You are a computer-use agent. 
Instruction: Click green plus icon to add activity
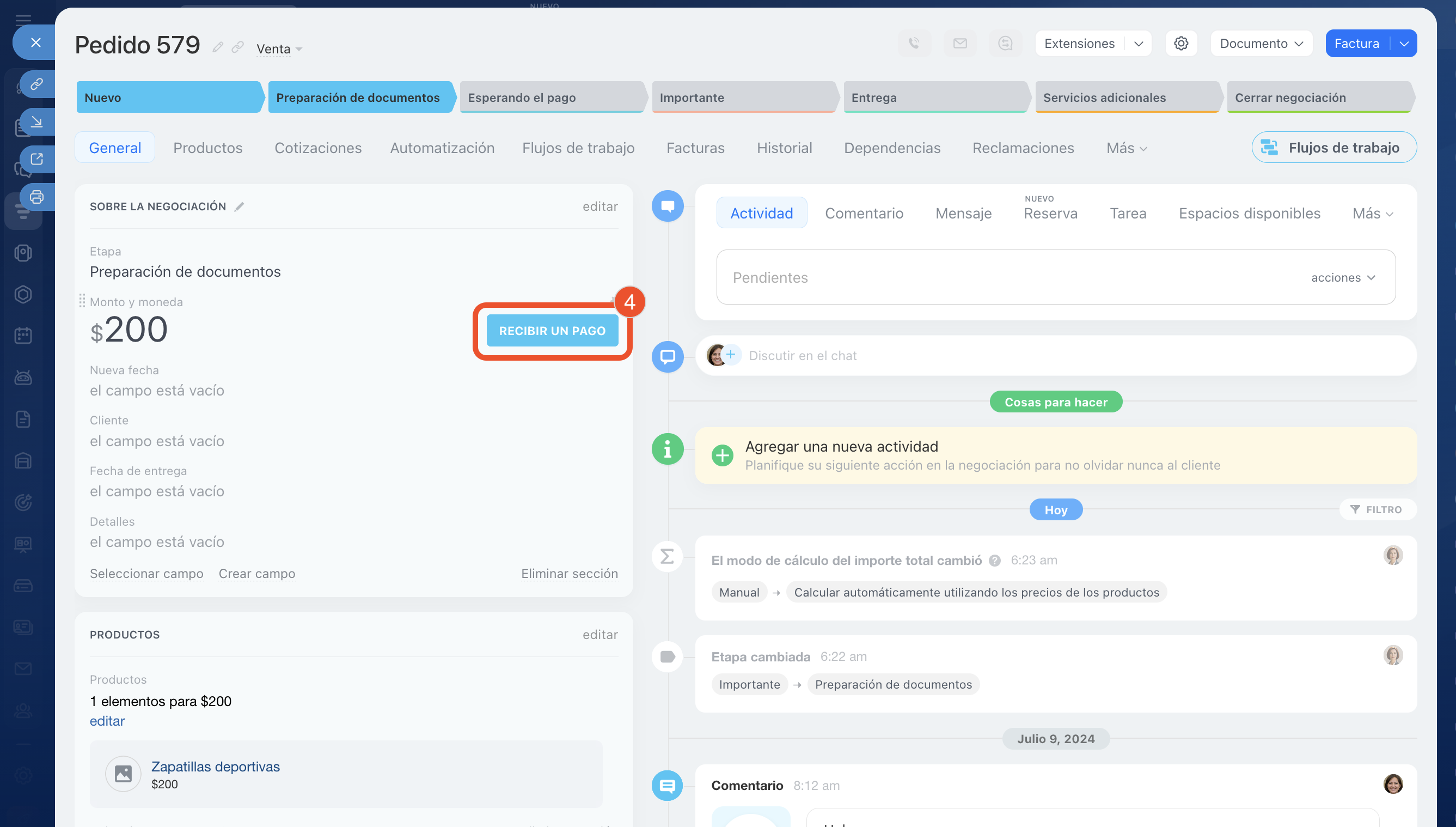[722, 455]
